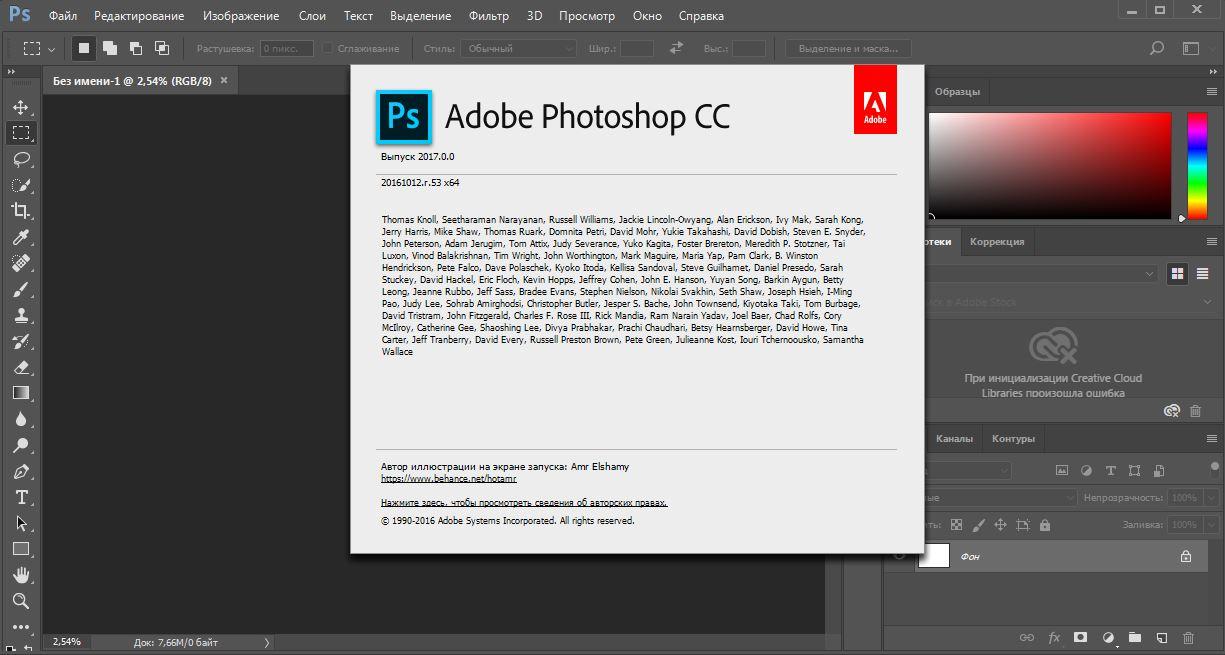This screenshot has width=1225, height=655.
Task: Click the copyright info link in About dialog
Action: pos(524,503)
